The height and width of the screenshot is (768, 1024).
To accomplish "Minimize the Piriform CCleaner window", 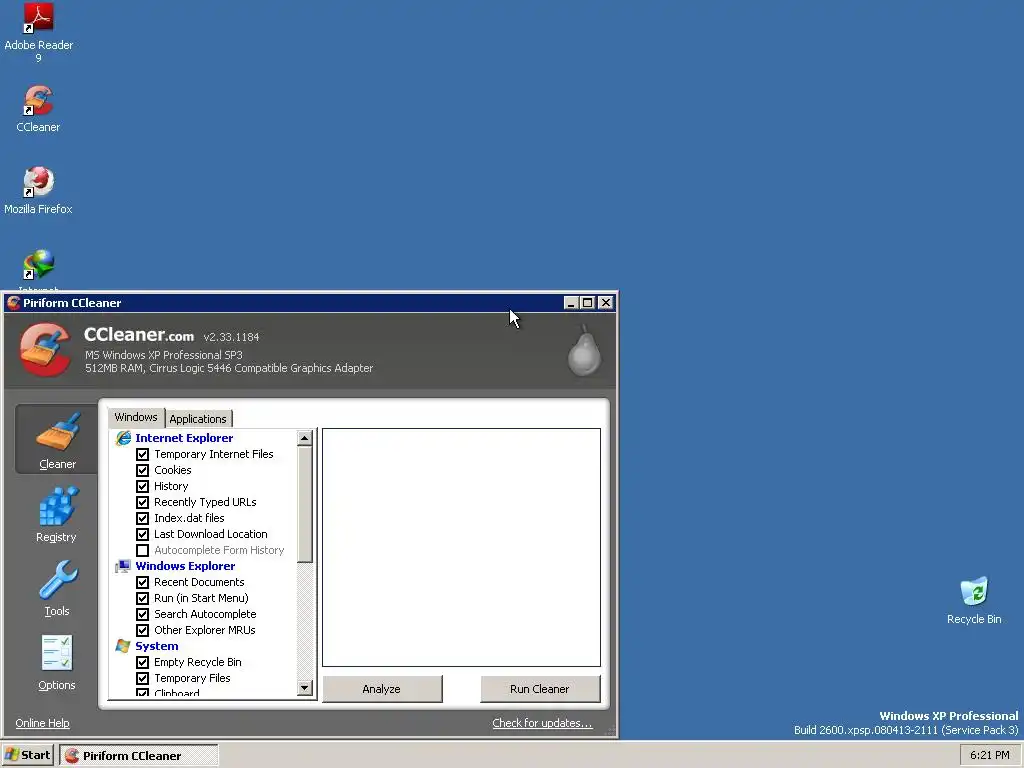I will tap(571, 303).
